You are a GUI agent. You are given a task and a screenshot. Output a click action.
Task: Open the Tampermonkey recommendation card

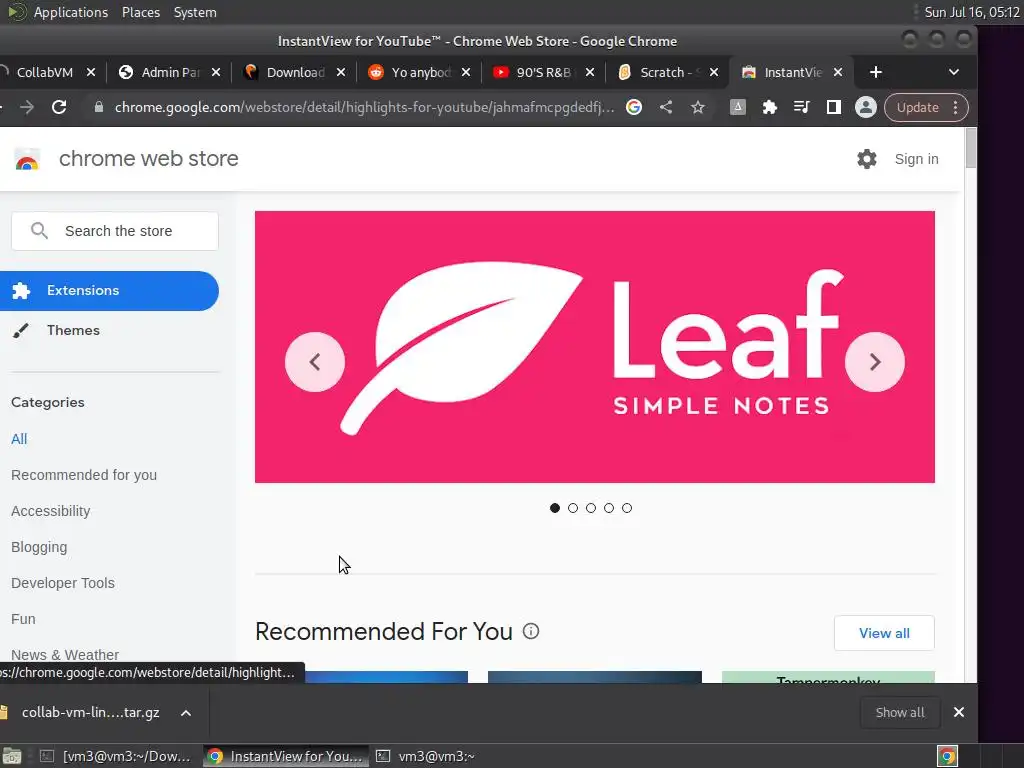click(828, 677)
